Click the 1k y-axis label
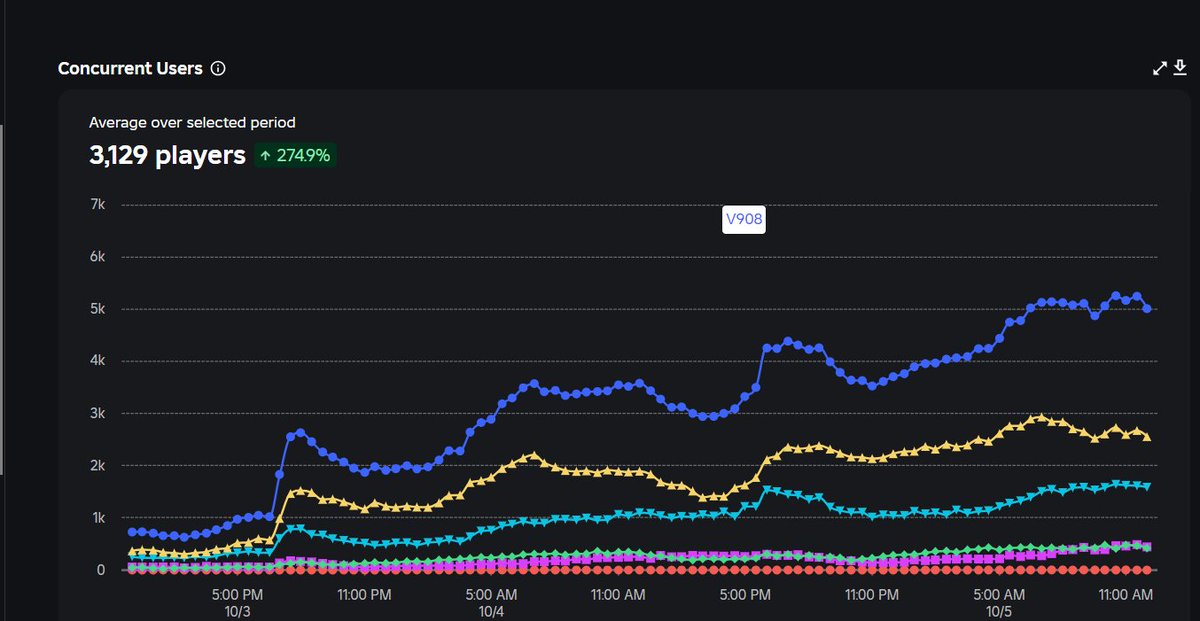Screen dimensions: 1200x621 click(x=98, y=518)
